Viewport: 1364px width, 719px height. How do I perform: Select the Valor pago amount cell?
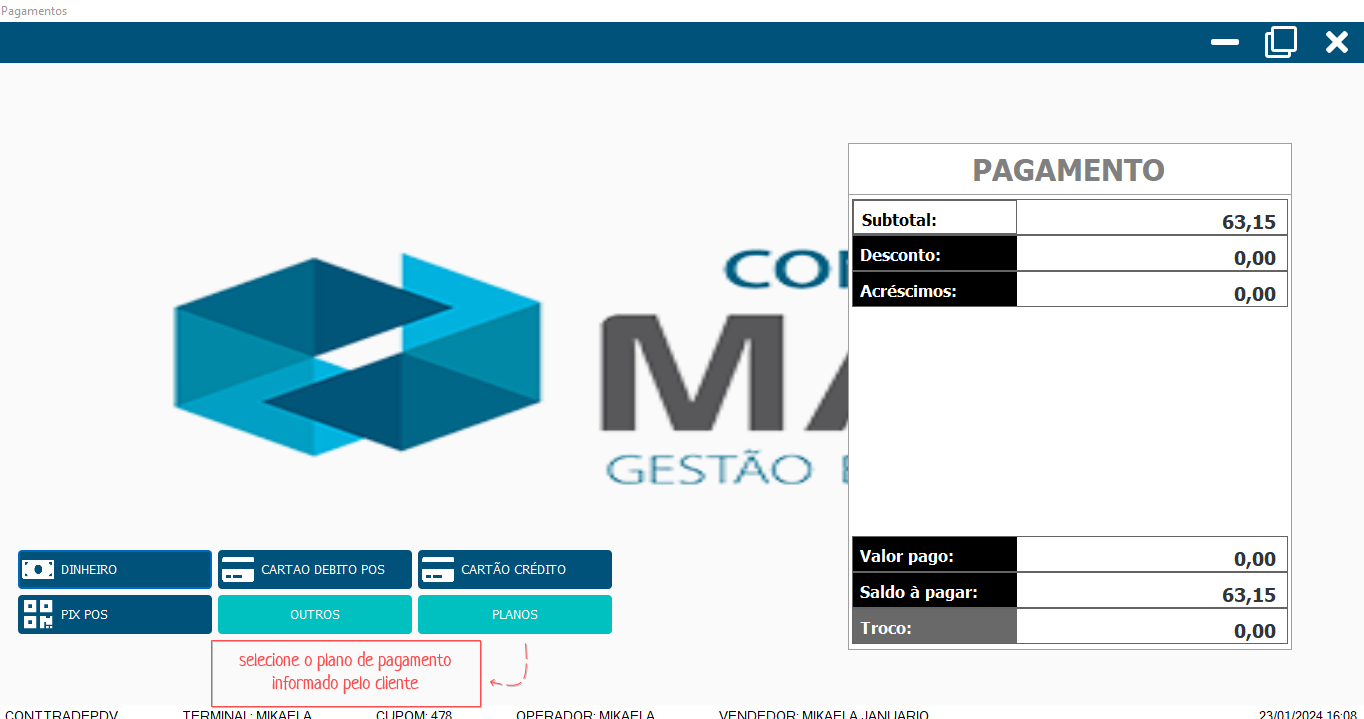tap(1151, 556)
